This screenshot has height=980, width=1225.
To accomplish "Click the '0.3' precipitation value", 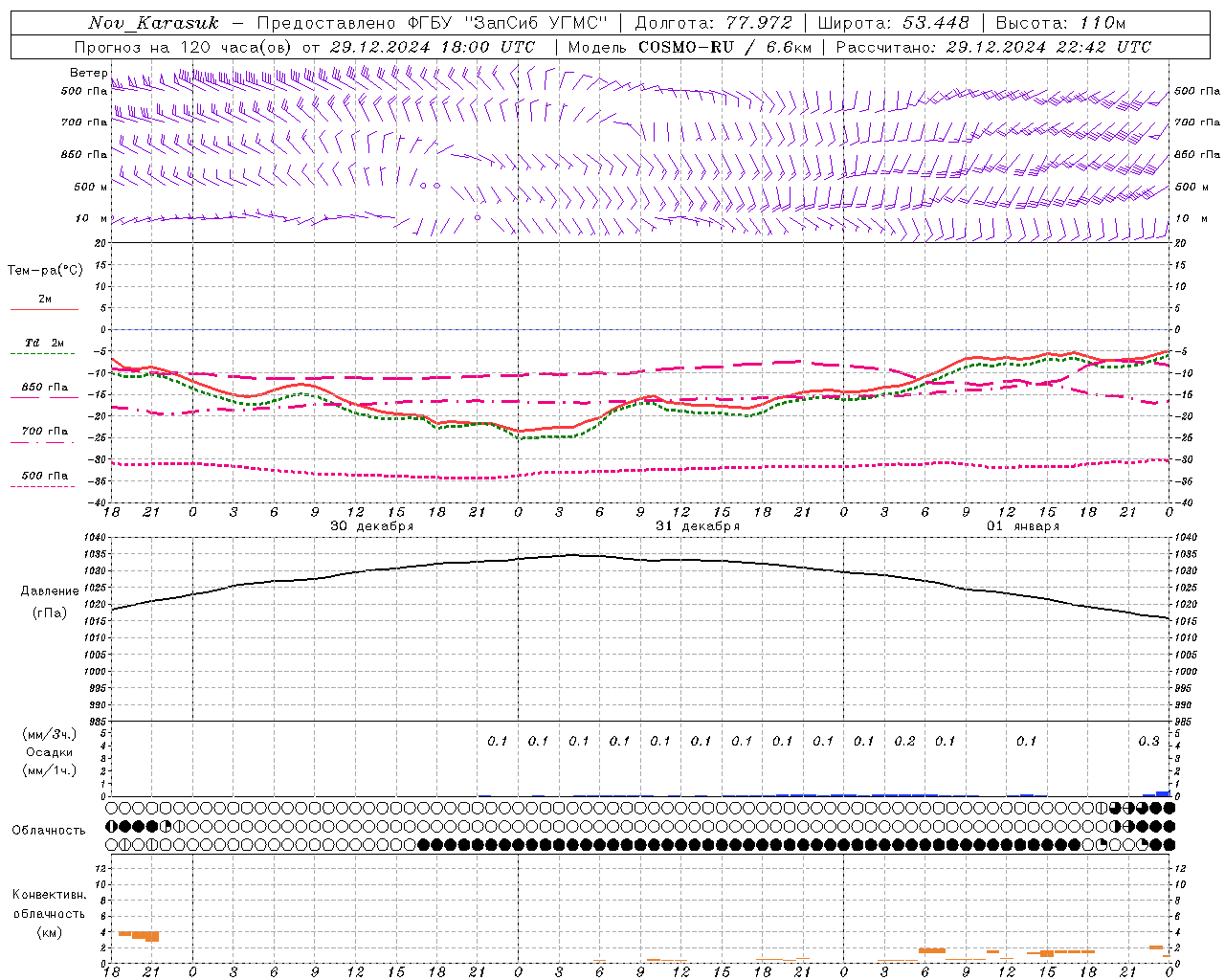I will click(1148, 741).
